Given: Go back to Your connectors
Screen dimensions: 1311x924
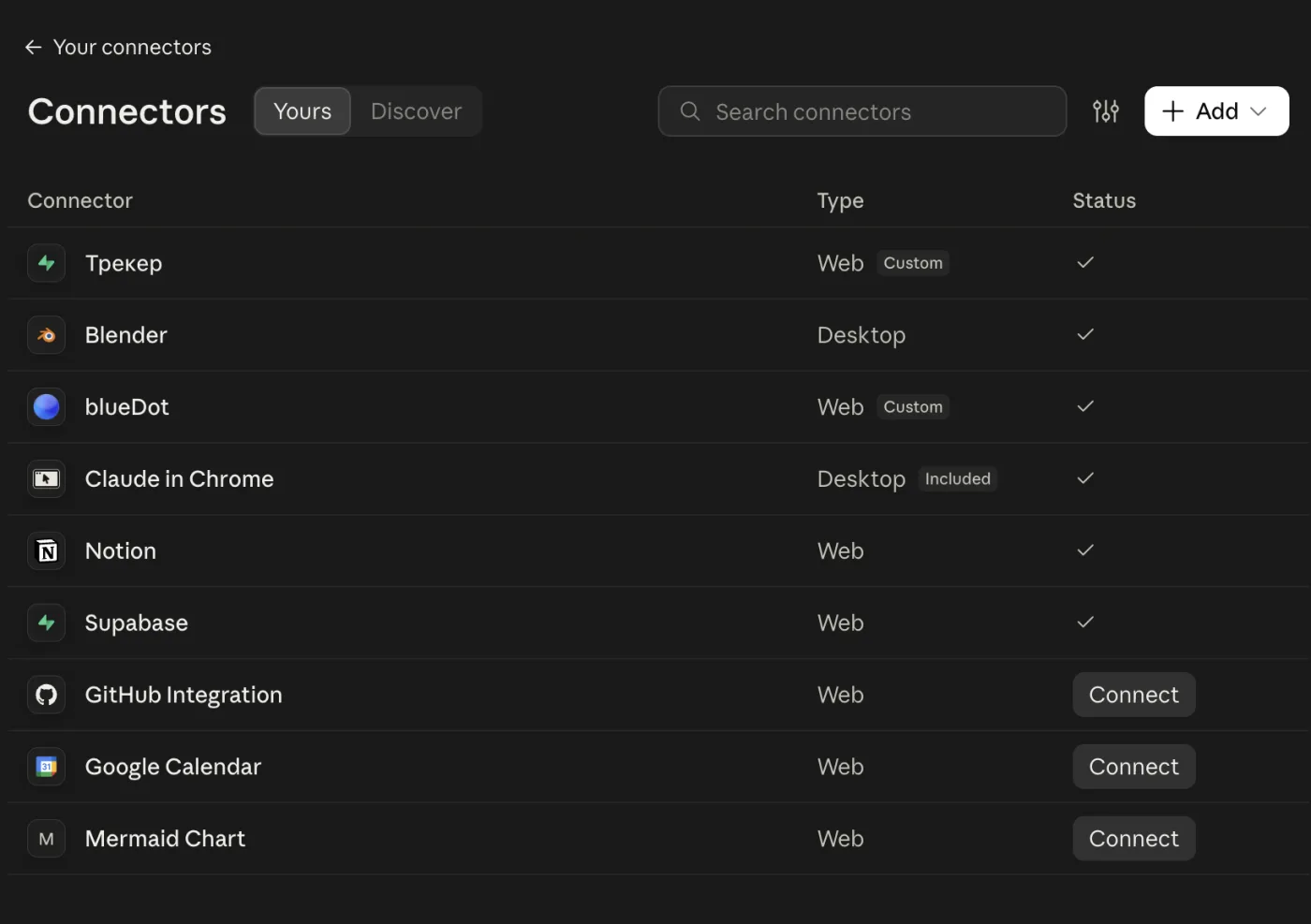Looking at the screenshot, I should (x=118, y=47).
